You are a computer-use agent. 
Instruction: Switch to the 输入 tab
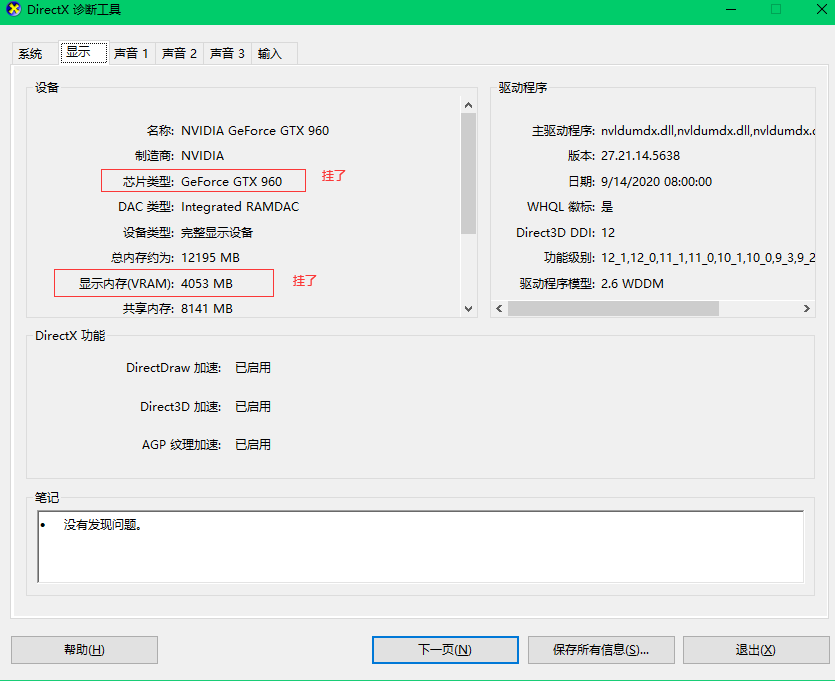pyautogui.click(x=274, y=54)
